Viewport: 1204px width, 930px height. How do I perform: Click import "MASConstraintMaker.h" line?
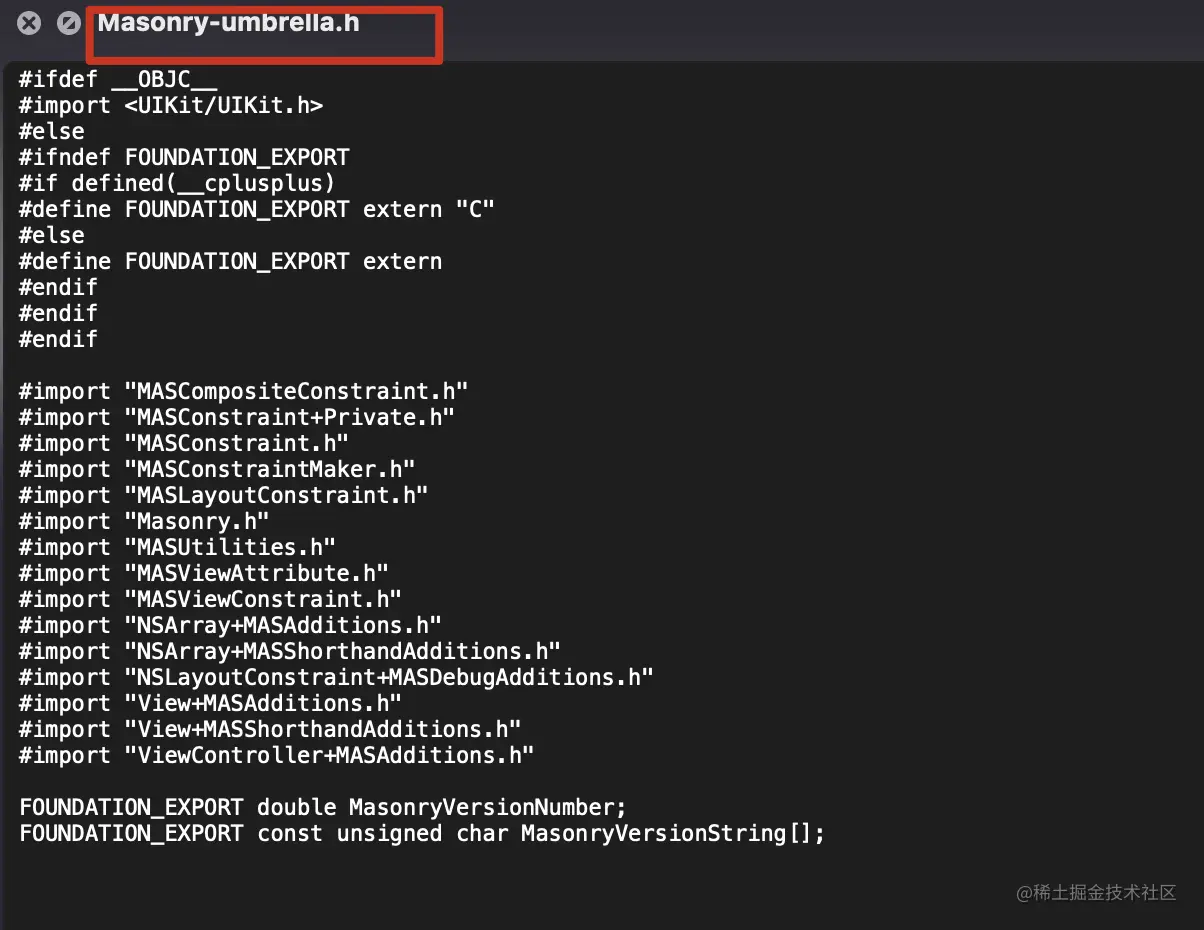[x=217, y=469]
